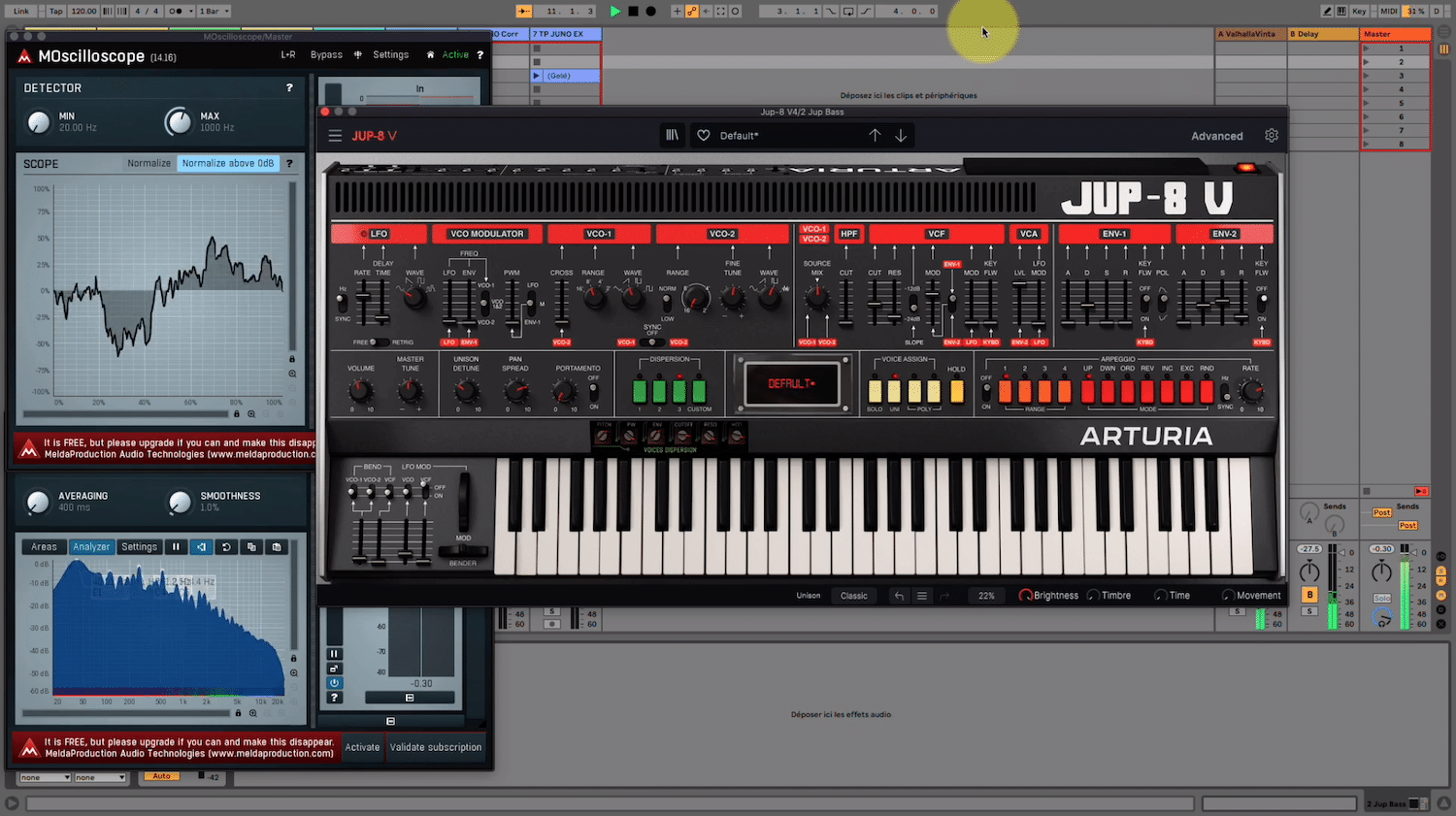The height and width of the screenshot is (816, 1456).
Task: Click the Activate button
Action: coord(362,747)
